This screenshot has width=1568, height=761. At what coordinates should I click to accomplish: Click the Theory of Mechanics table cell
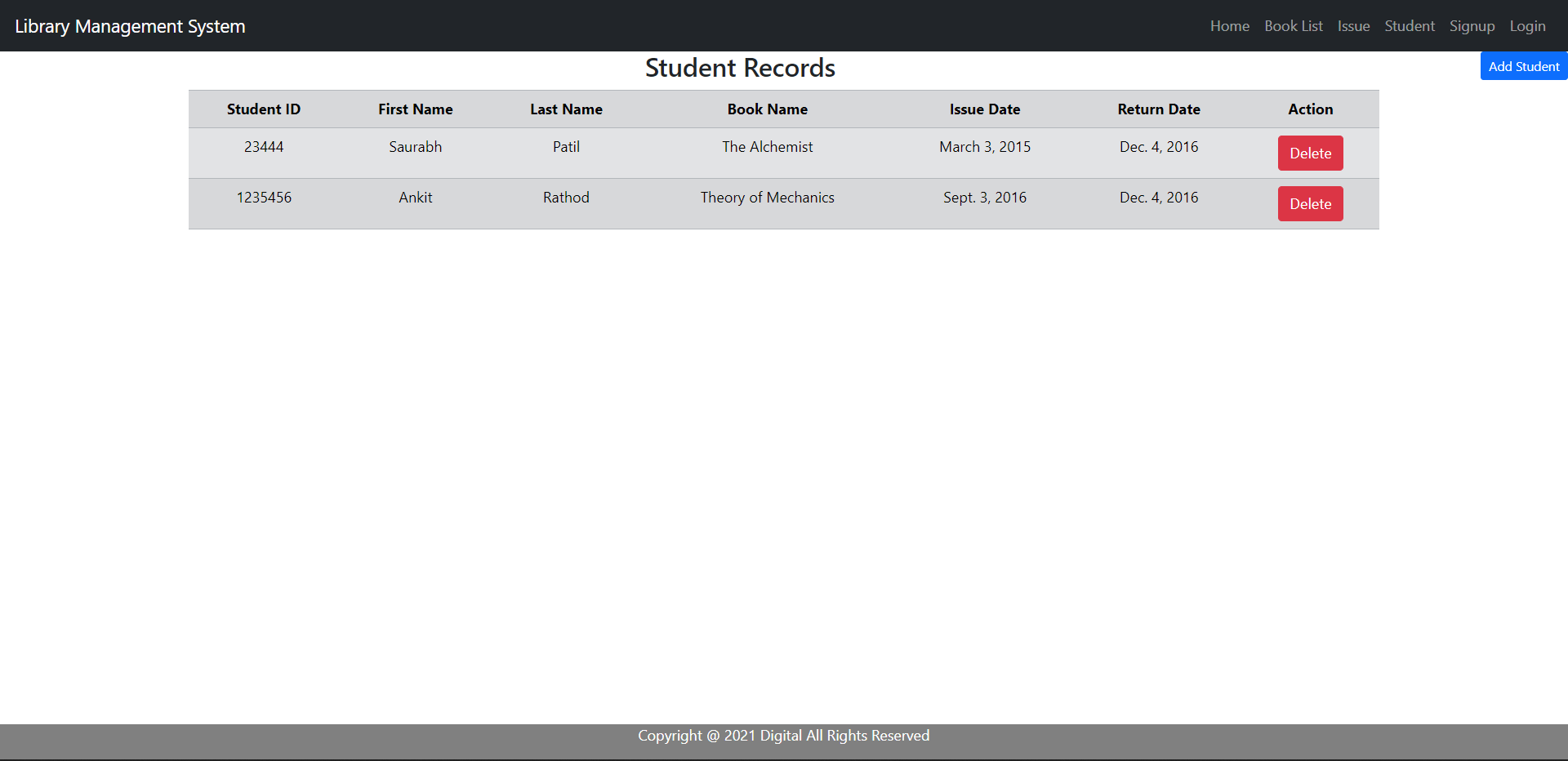[767, 197]
